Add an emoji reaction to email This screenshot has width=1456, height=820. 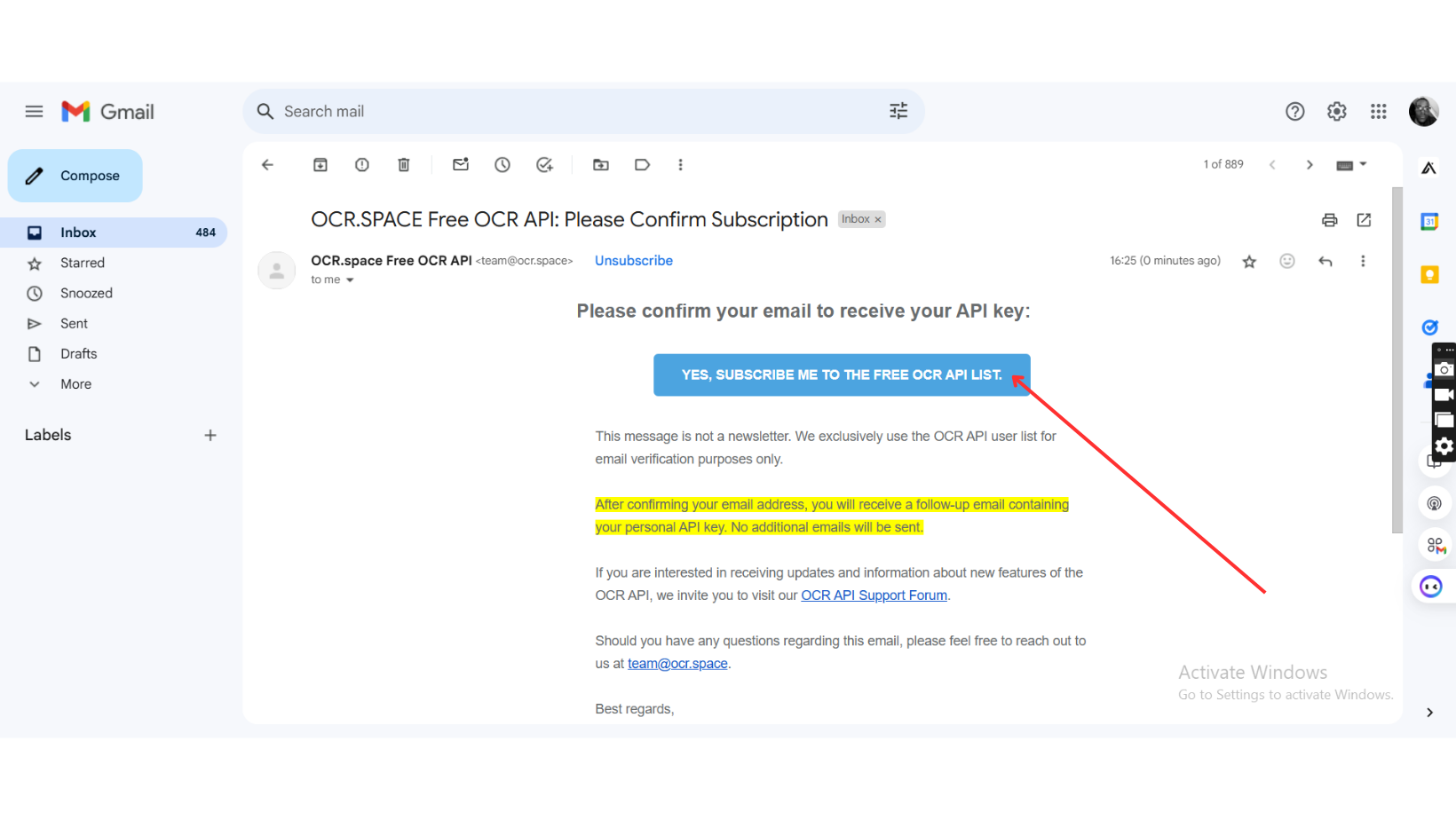pyautogui.click(x=1287, y=261)
